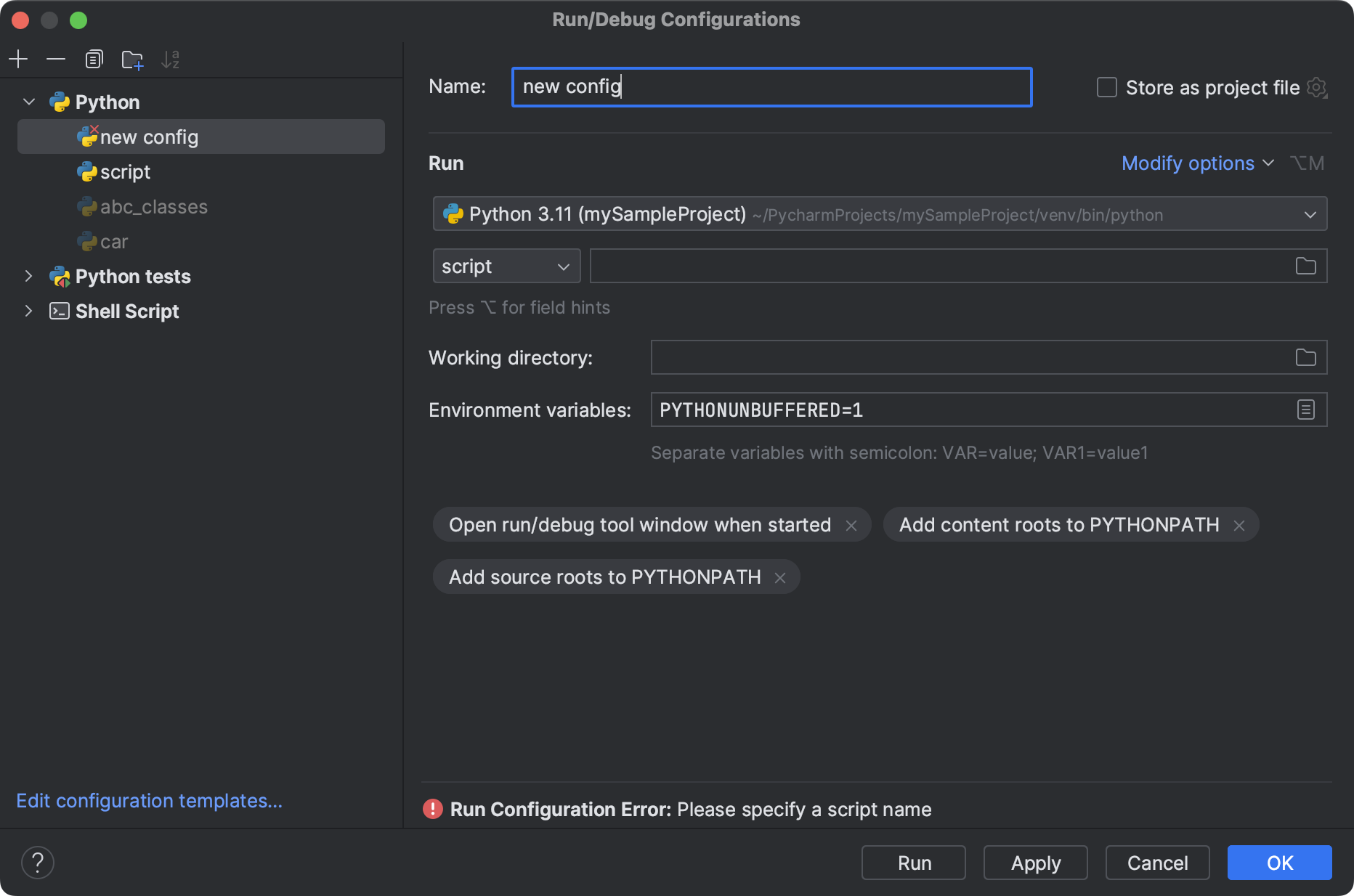The width and height of the screenshot is (1354, 896).
Task: Click the Sort Configurations alphabetically icon
Action: coord(170,60)
